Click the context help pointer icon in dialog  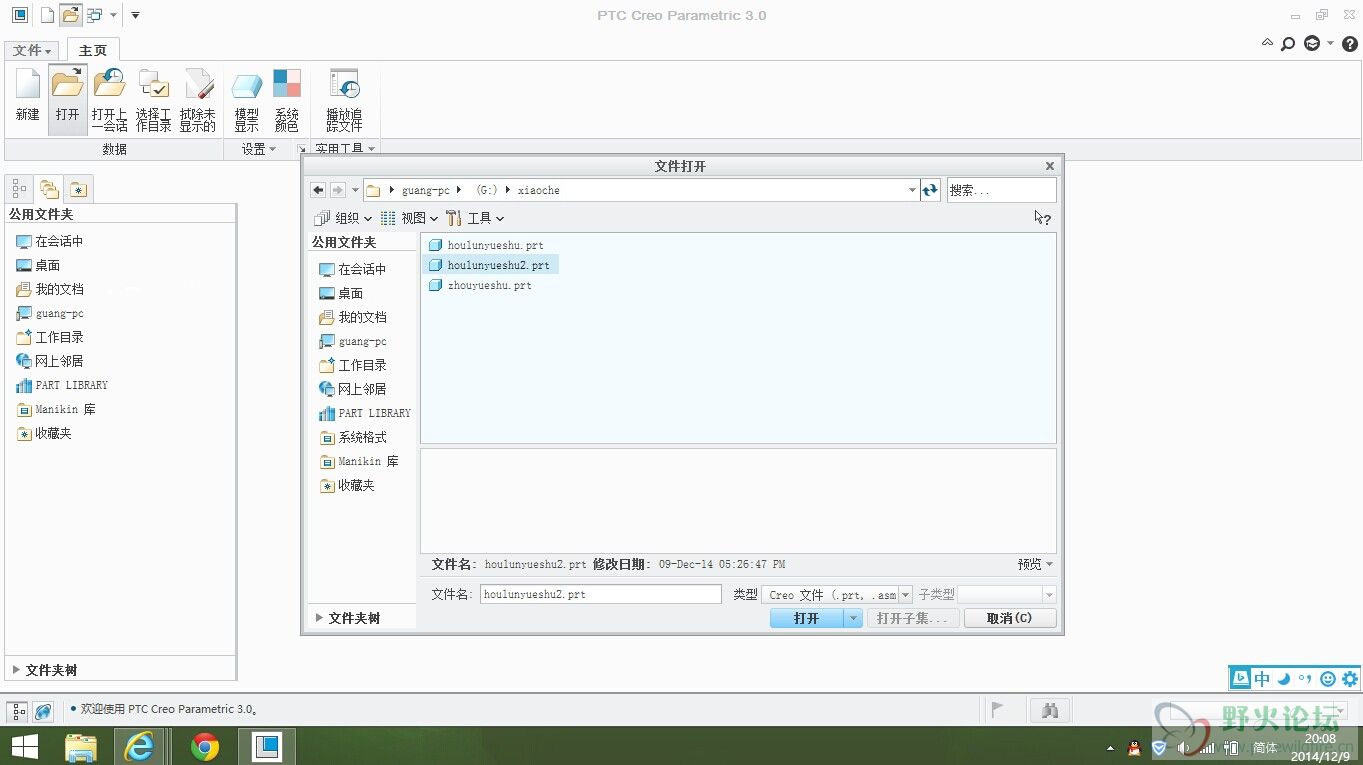pyautogui.click(x=1042, y=217)
